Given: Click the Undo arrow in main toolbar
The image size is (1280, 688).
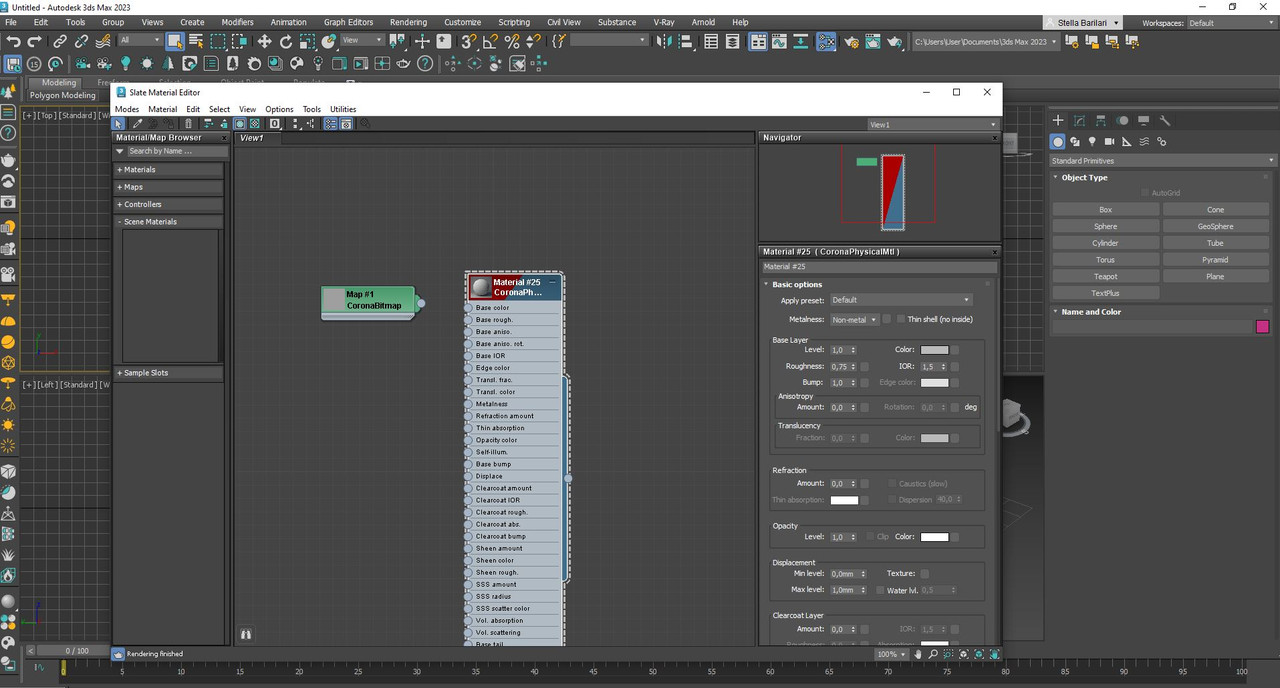Looking at the screenshot, I should point(13,41).
